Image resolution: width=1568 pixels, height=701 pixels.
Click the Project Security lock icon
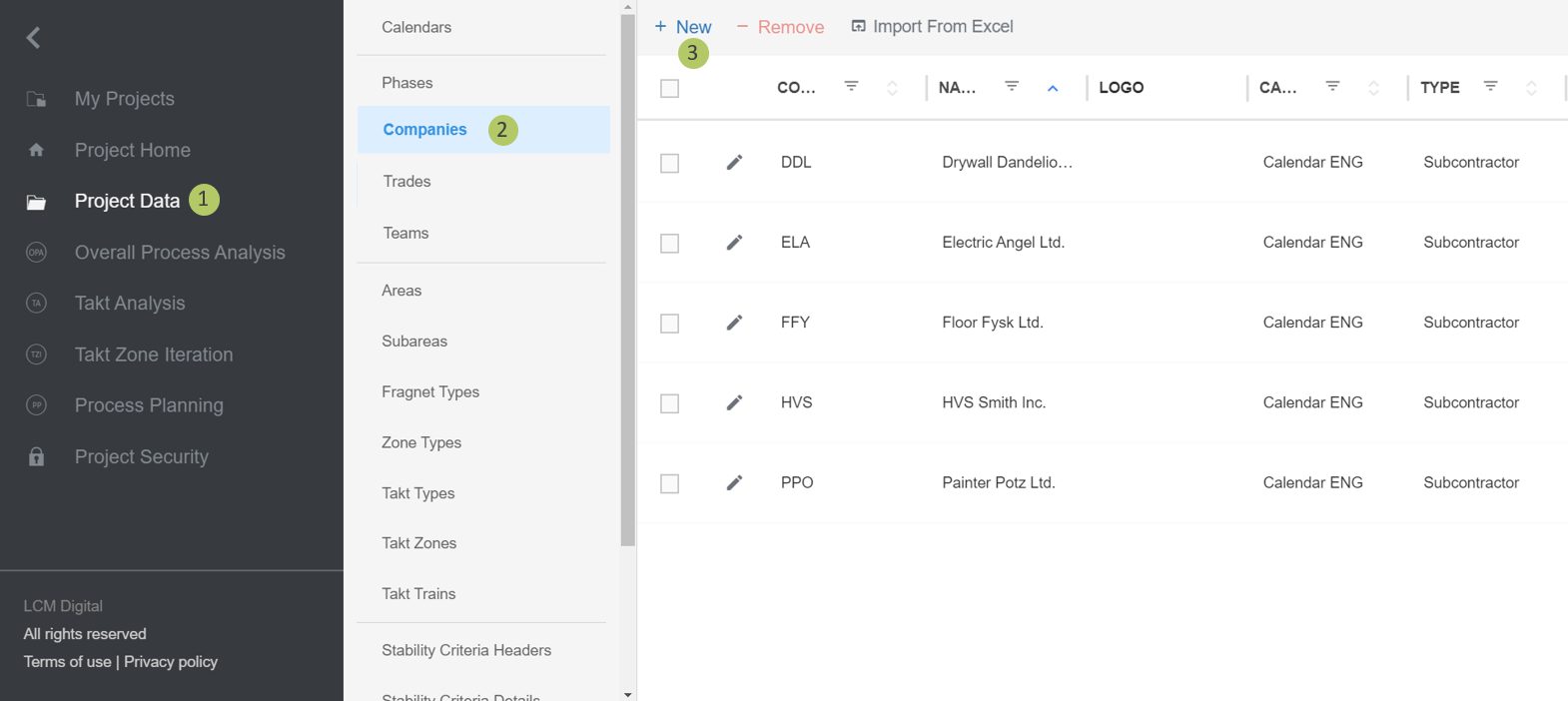36,456
